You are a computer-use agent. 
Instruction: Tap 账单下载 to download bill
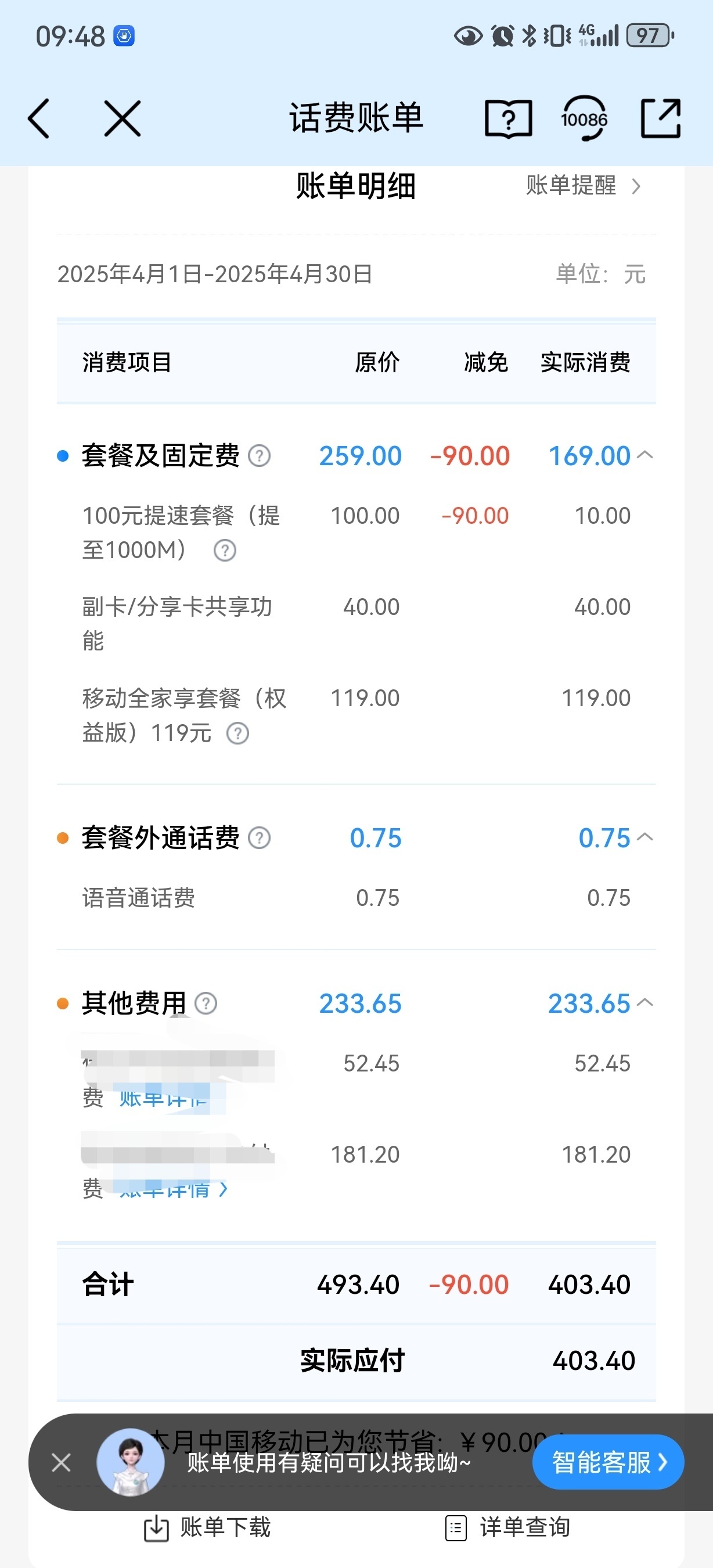coord(207,1528)
